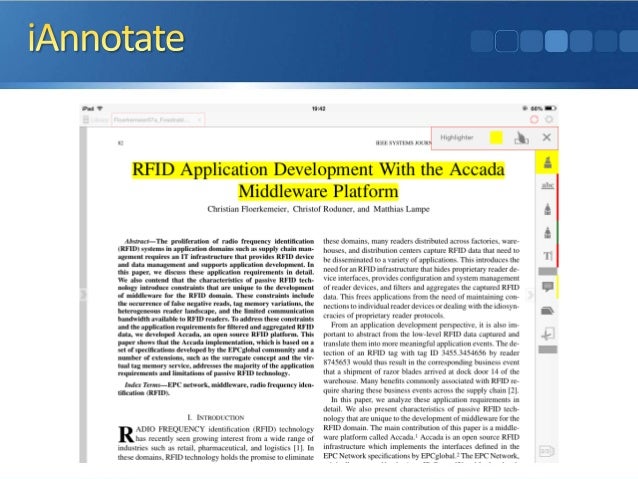Click author line 'Christian Floerkemeier'
638x479 pixels.
click(247, 209)
